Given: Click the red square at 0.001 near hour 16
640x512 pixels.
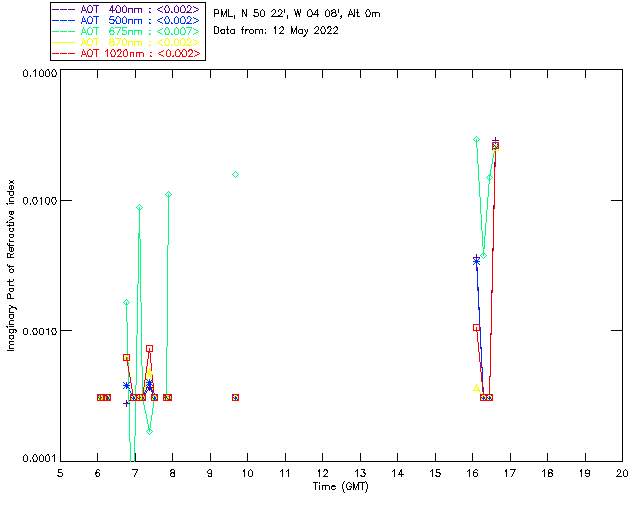Looking at the screenshot, I should (476, 327).
